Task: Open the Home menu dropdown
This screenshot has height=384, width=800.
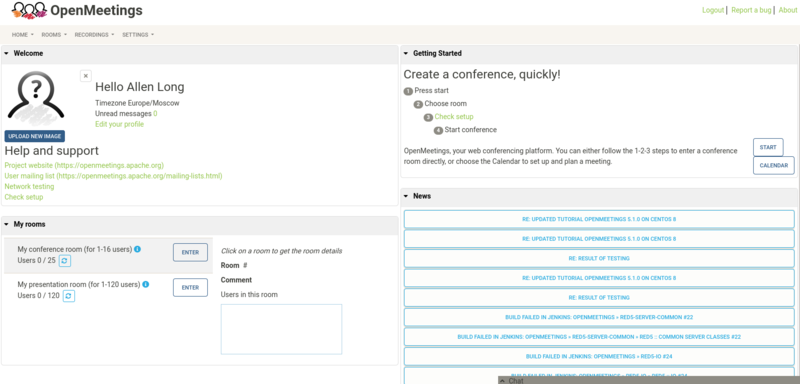Action: coord(23,35)
